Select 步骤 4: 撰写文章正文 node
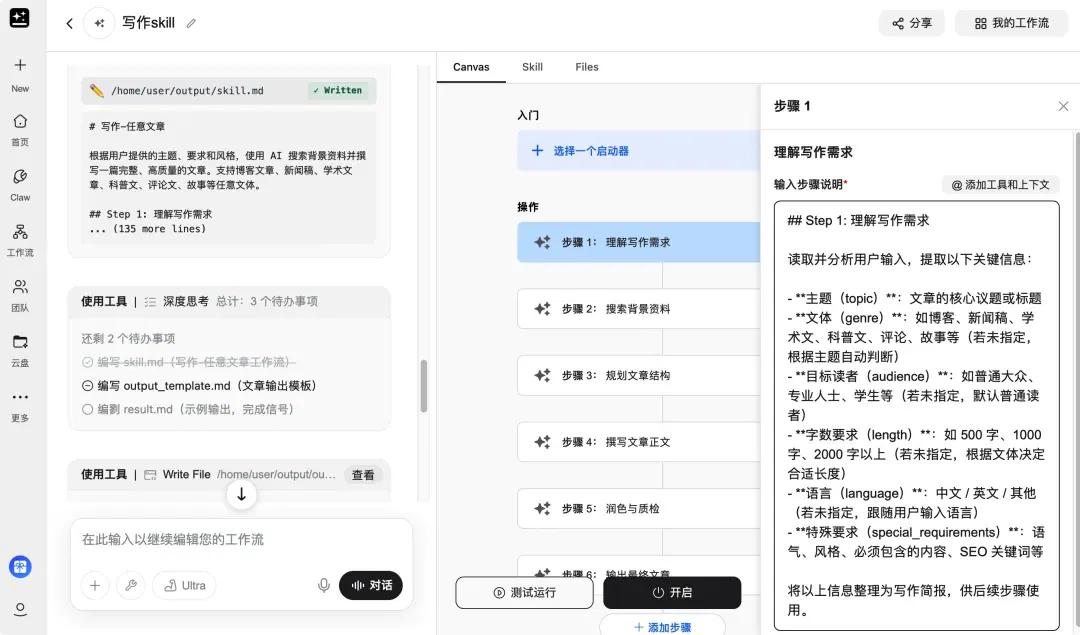Image resolution: width=1080 pixels, height=635 pixels. tap(638, 442)
